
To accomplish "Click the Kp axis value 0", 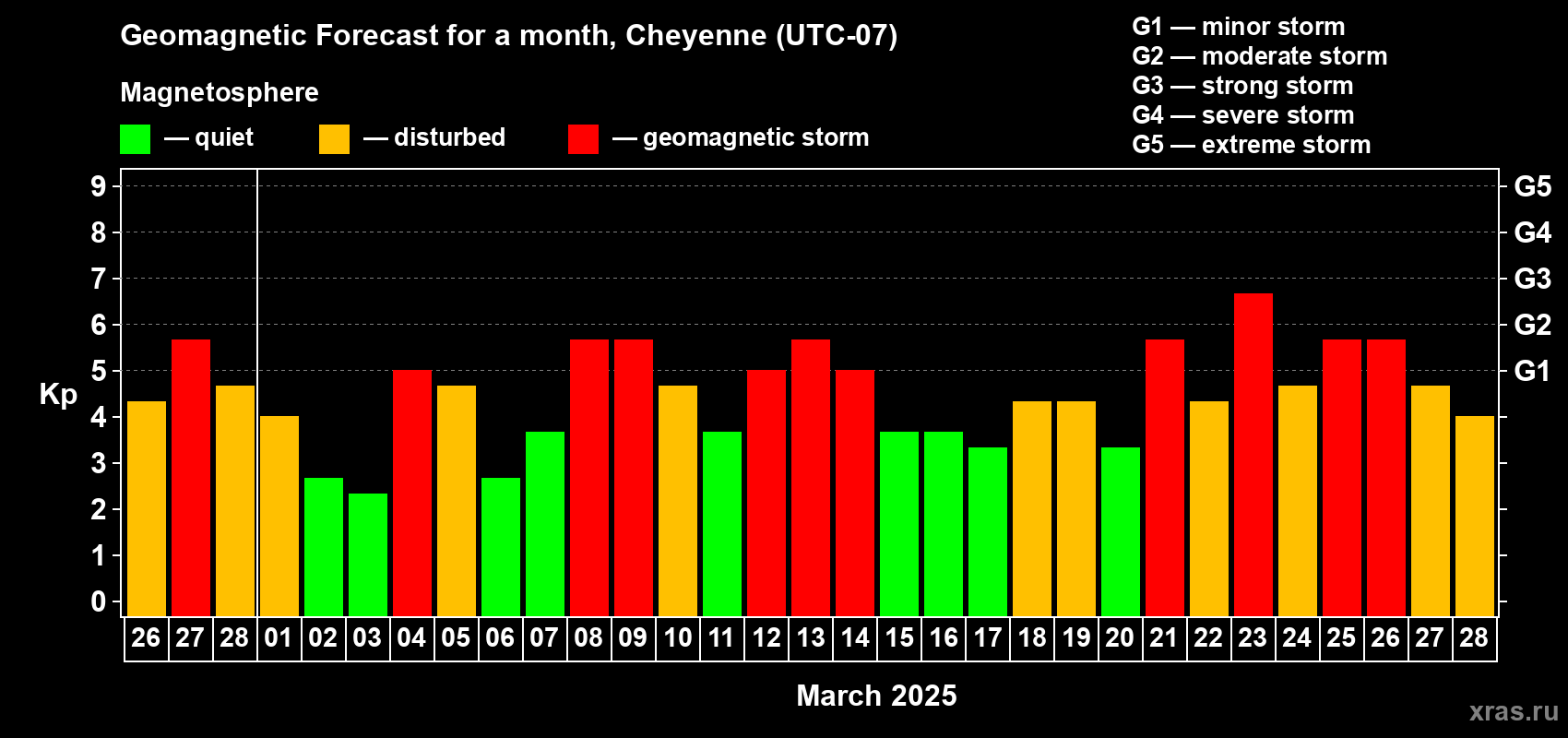I will tap(99, 601).
